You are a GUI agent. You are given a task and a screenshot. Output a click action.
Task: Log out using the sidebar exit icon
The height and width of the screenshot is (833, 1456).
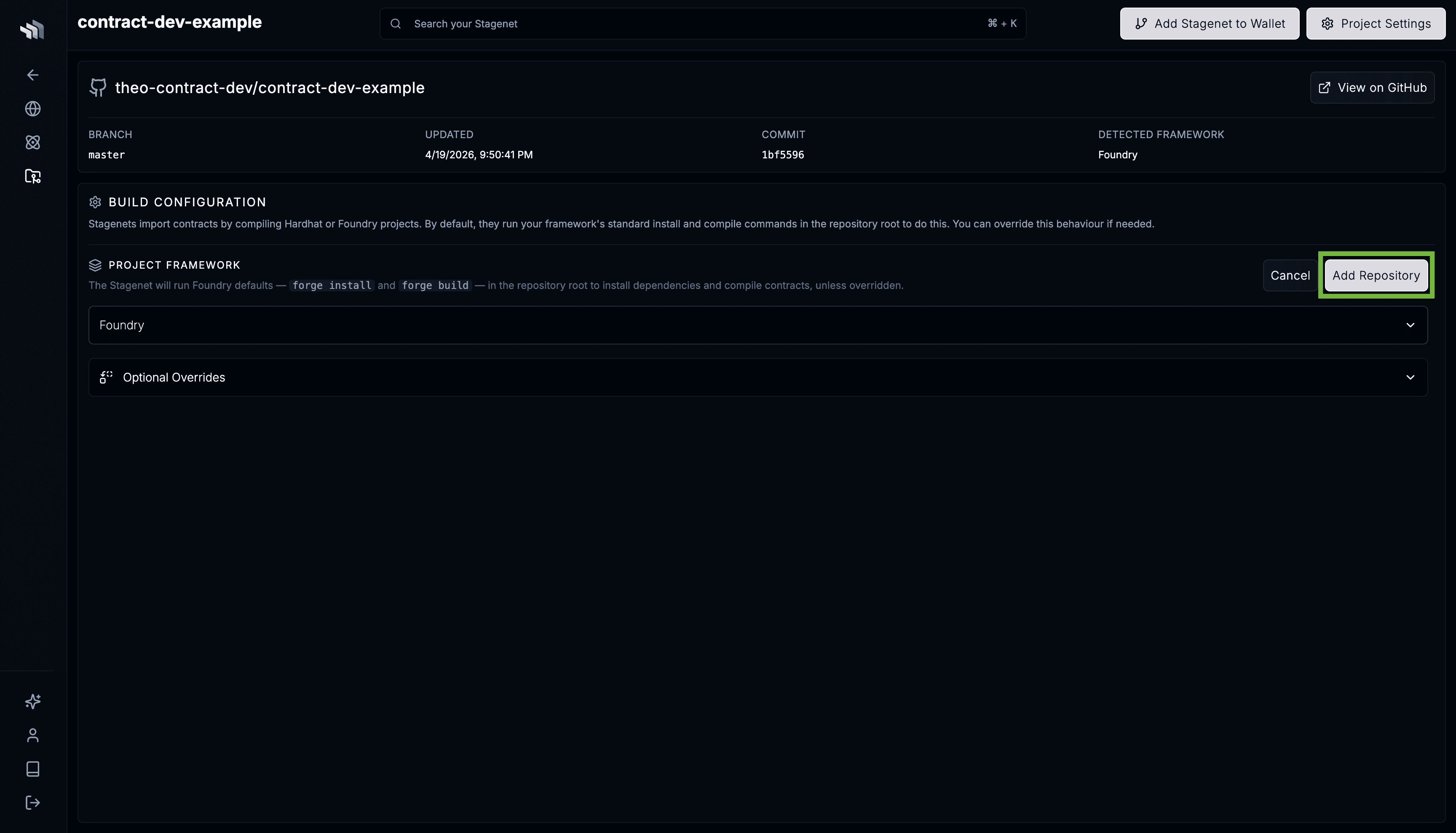tap(32, 802)
